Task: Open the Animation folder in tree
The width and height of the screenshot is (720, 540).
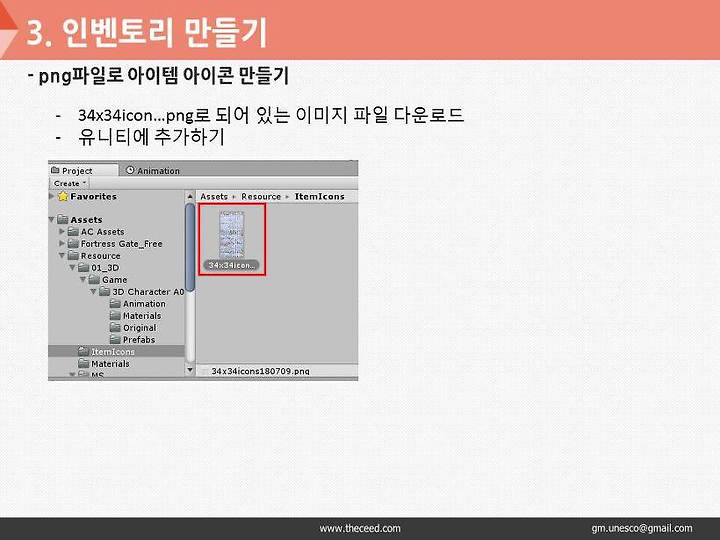Action: tap(138, 304)
